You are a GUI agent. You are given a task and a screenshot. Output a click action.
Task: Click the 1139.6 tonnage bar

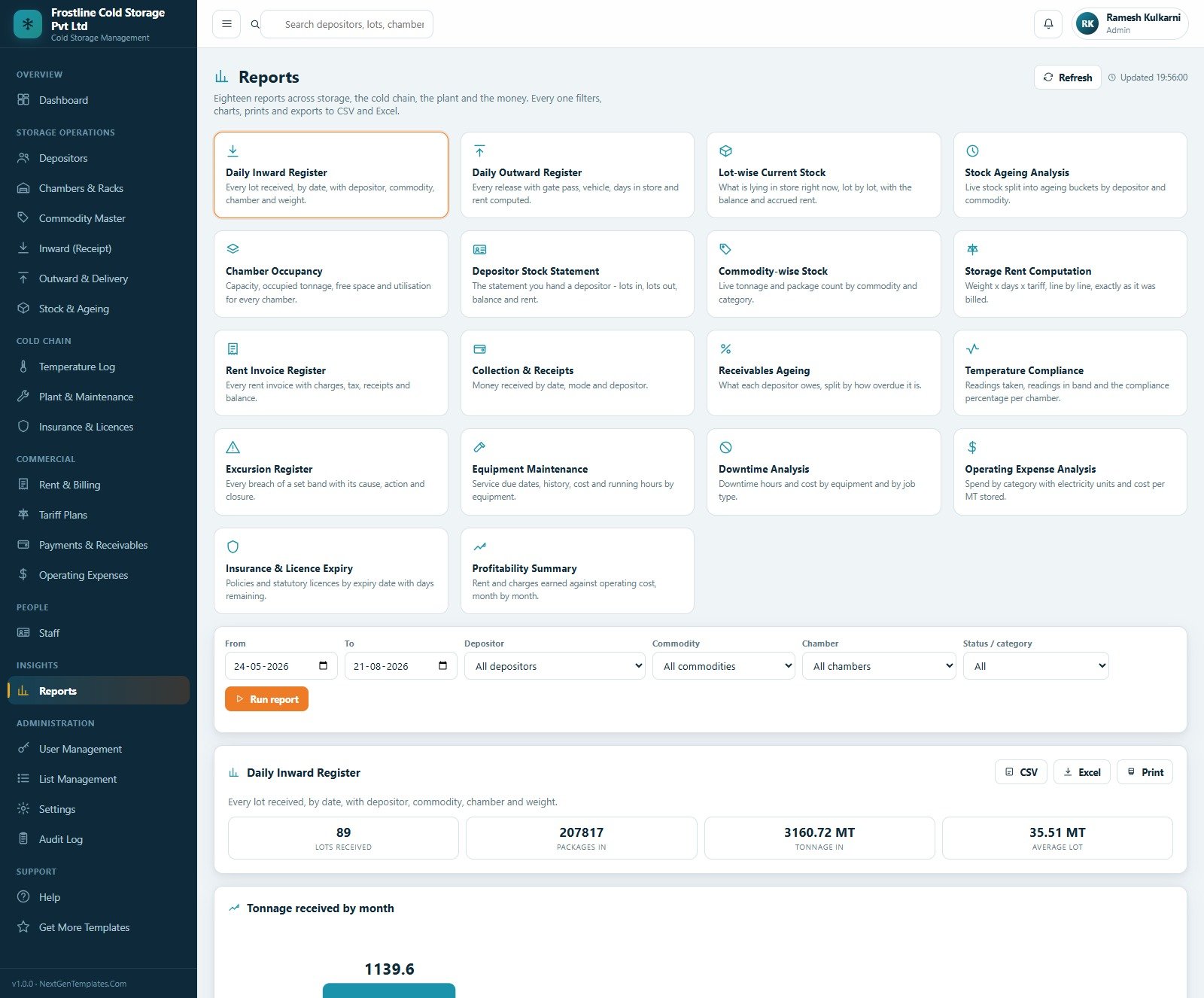(389, 990)
